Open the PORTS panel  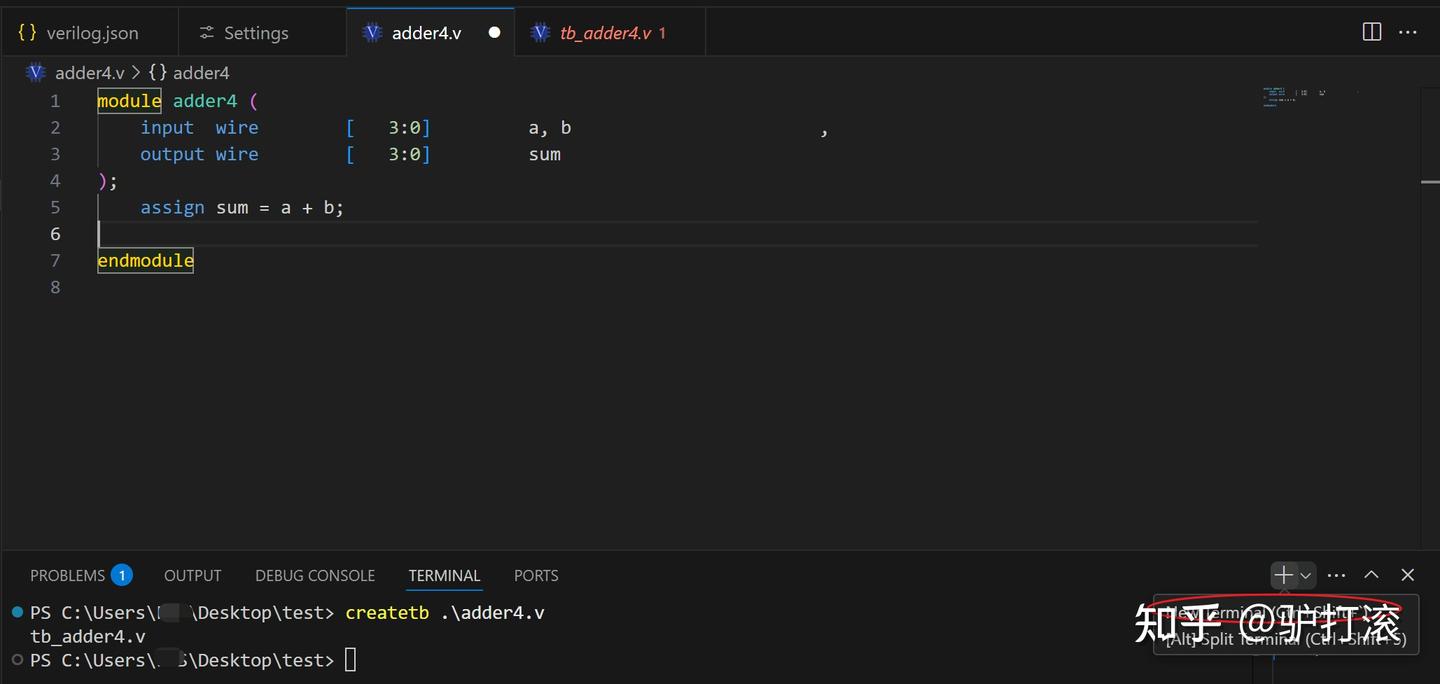coord(535,575)
